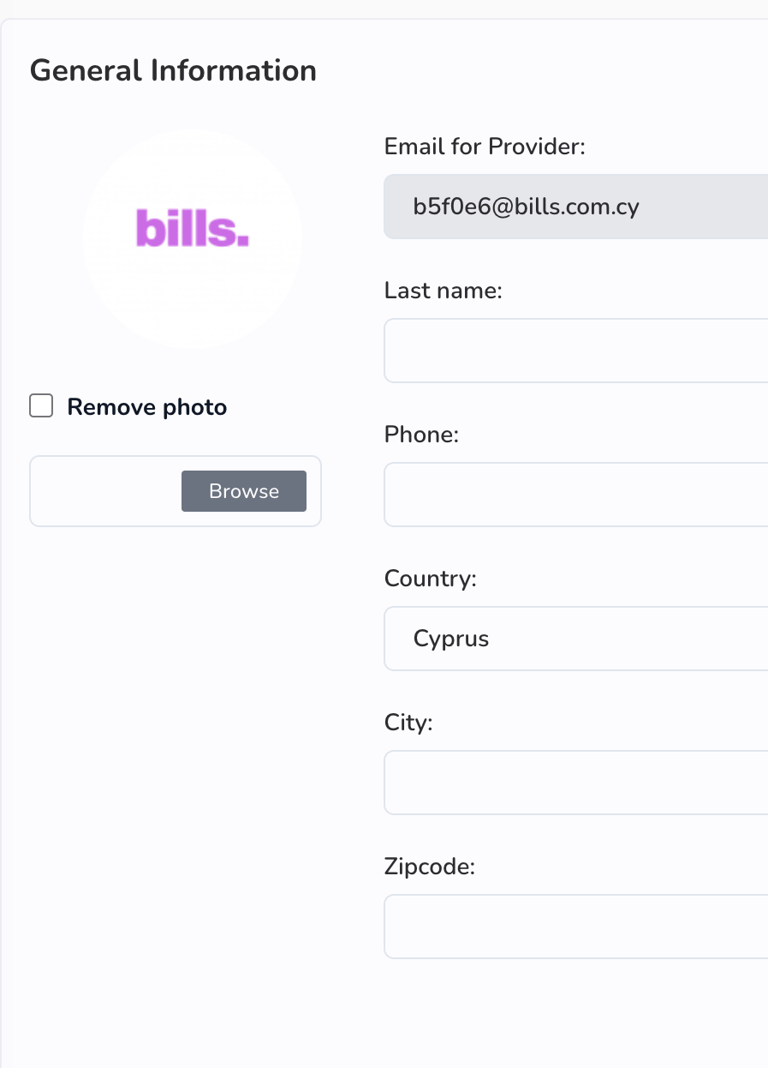
Task: Focus the Last name input field
Action: tap(576, 351)
